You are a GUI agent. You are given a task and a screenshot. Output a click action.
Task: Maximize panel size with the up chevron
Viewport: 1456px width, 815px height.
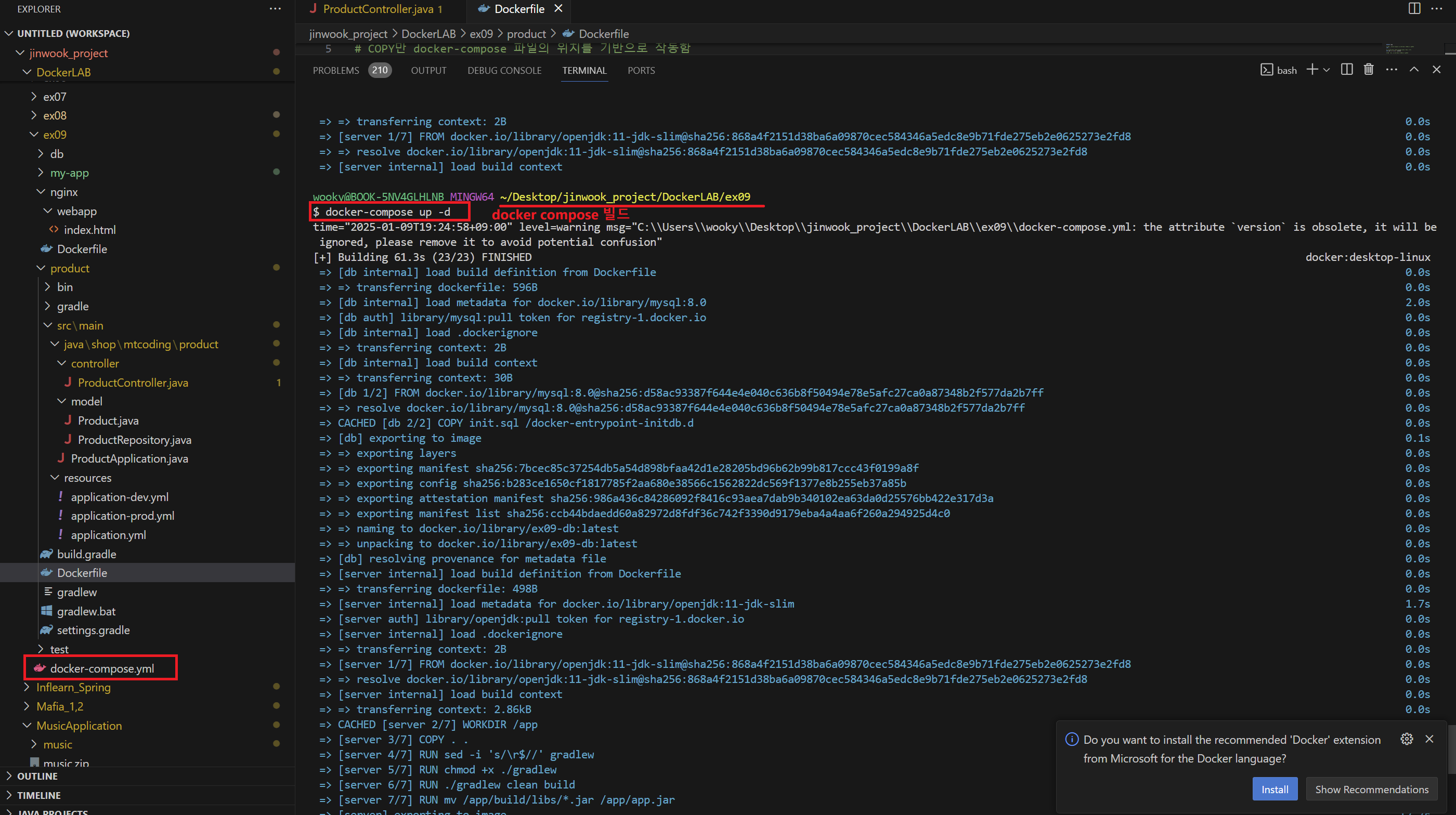(x=1414, y=70)
